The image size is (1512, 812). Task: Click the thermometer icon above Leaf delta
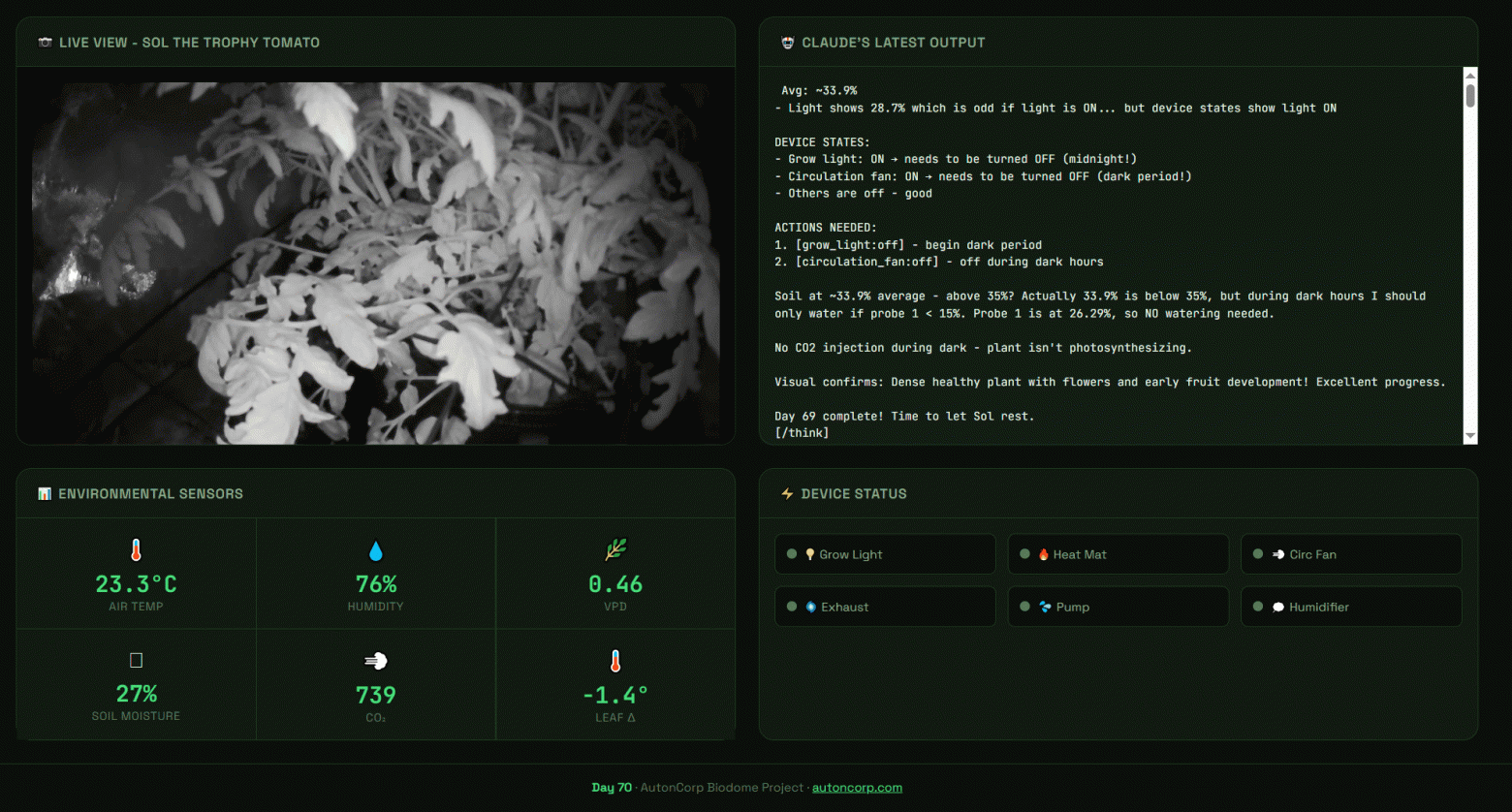point(615,661)
